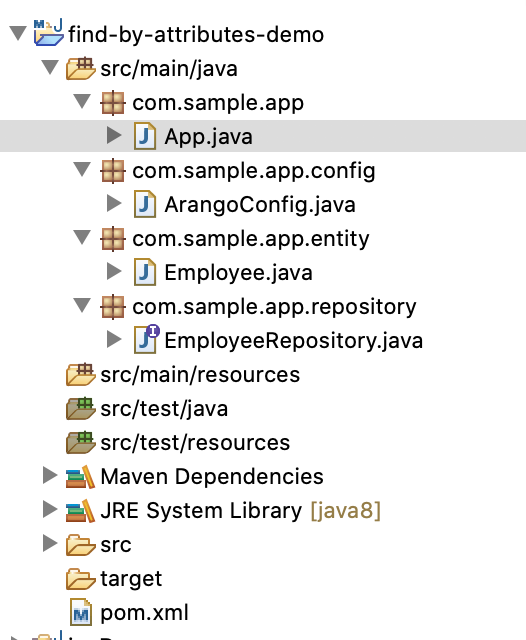
Task: Click the com.sample.app.repository package icon
Action: click(x=113, y=307)
